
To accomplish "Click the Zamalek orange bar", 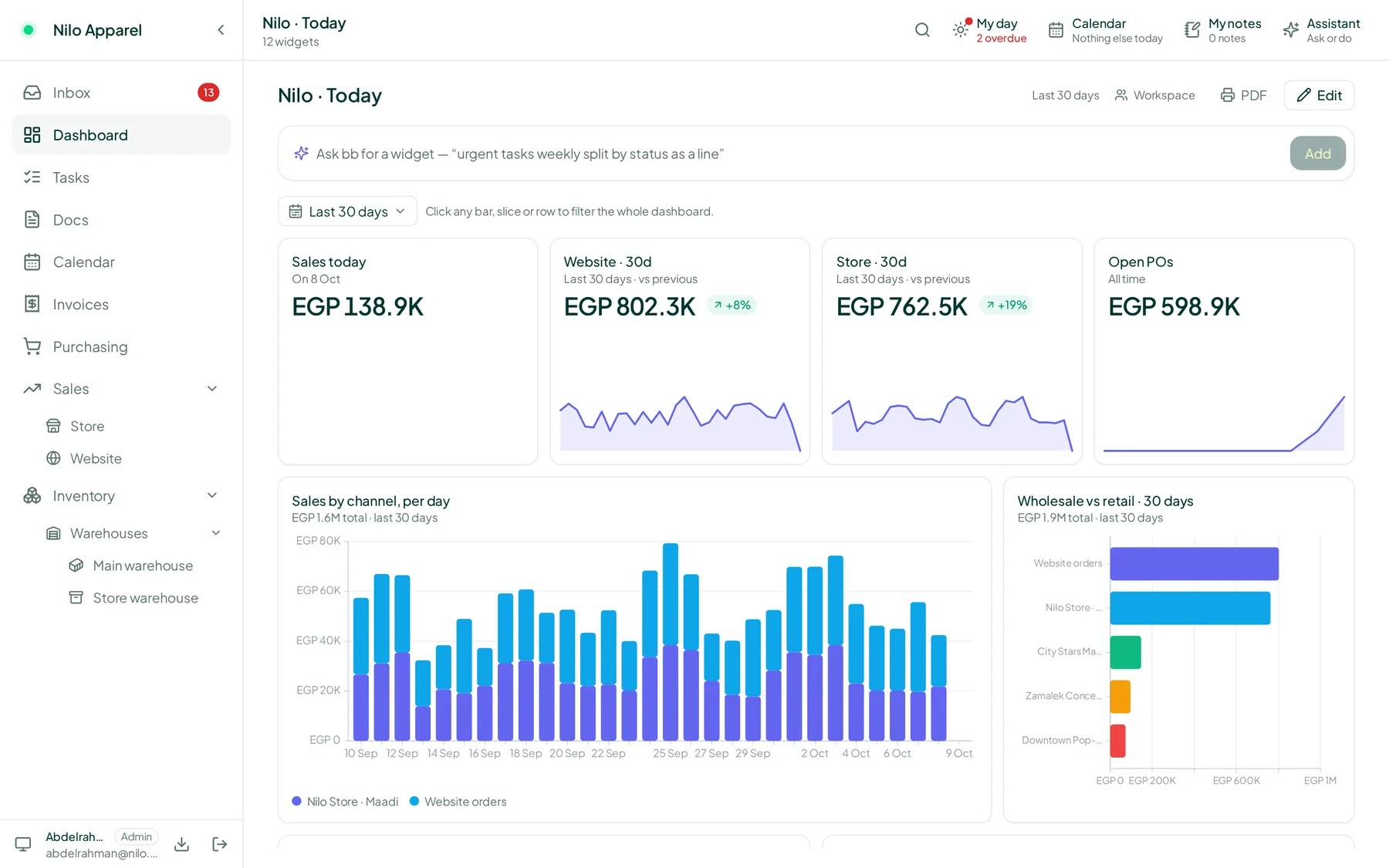I will pos(1120,696).
